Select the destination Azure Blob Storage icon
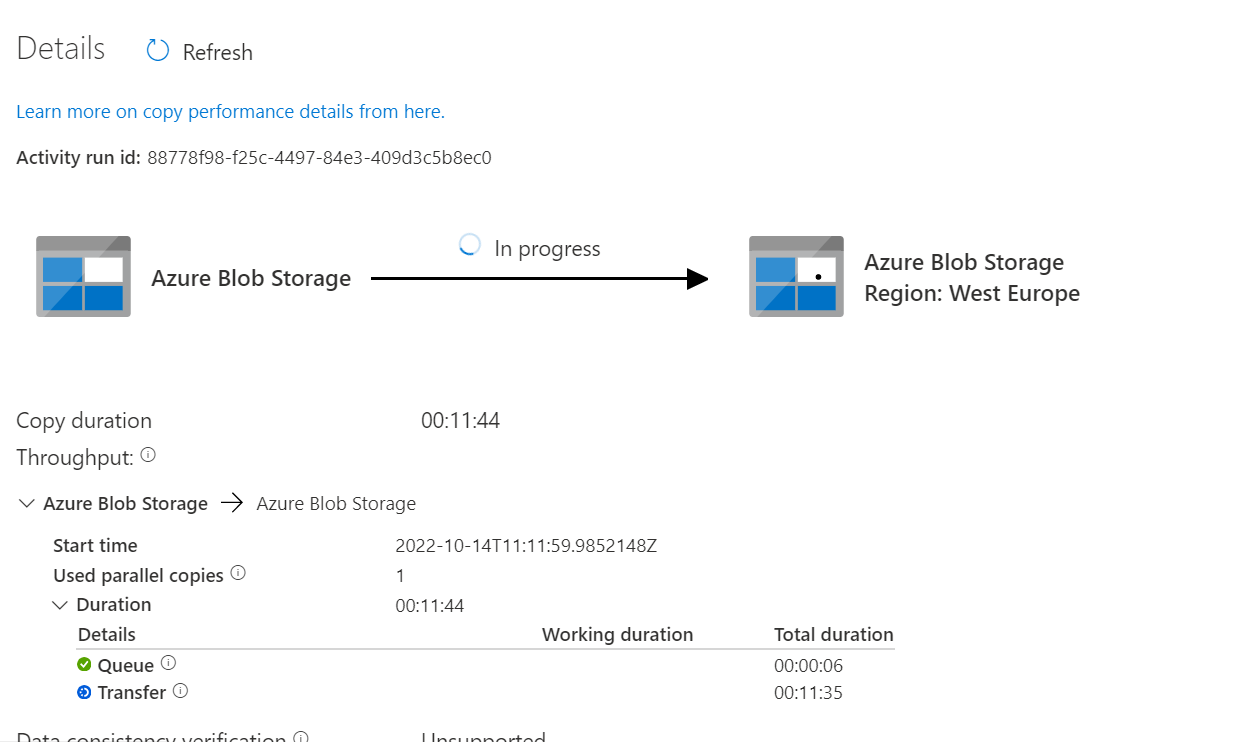The width and height of the screenshot is (1237, 742). coord(796,277)
